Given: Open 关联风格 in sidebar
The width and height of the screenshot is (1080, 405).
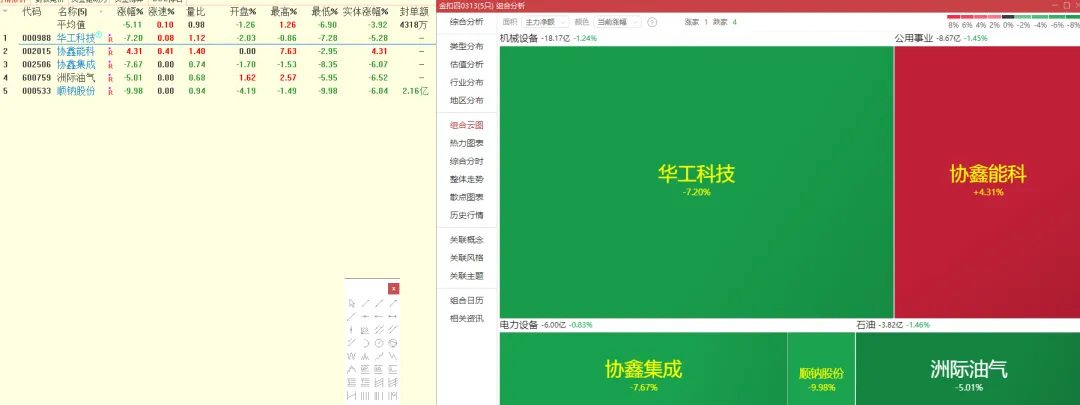Looking at the screenshot, I should tap(466, 258).
